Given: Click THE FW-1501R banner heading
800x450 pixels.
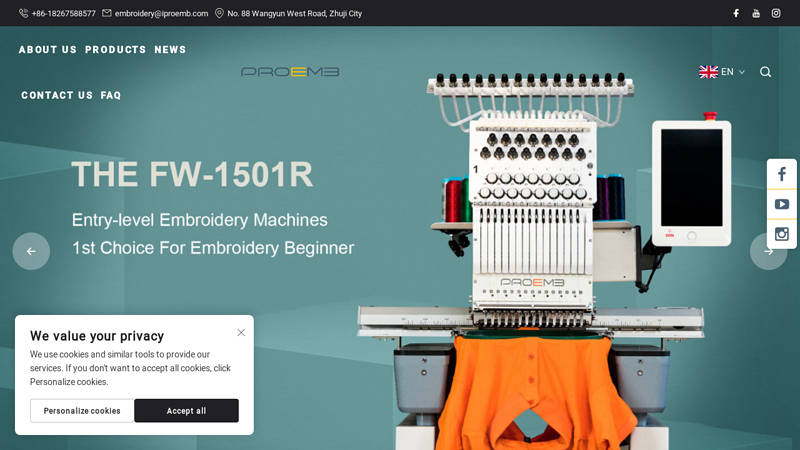Looking at the screenshot, I should coord(192,174).
